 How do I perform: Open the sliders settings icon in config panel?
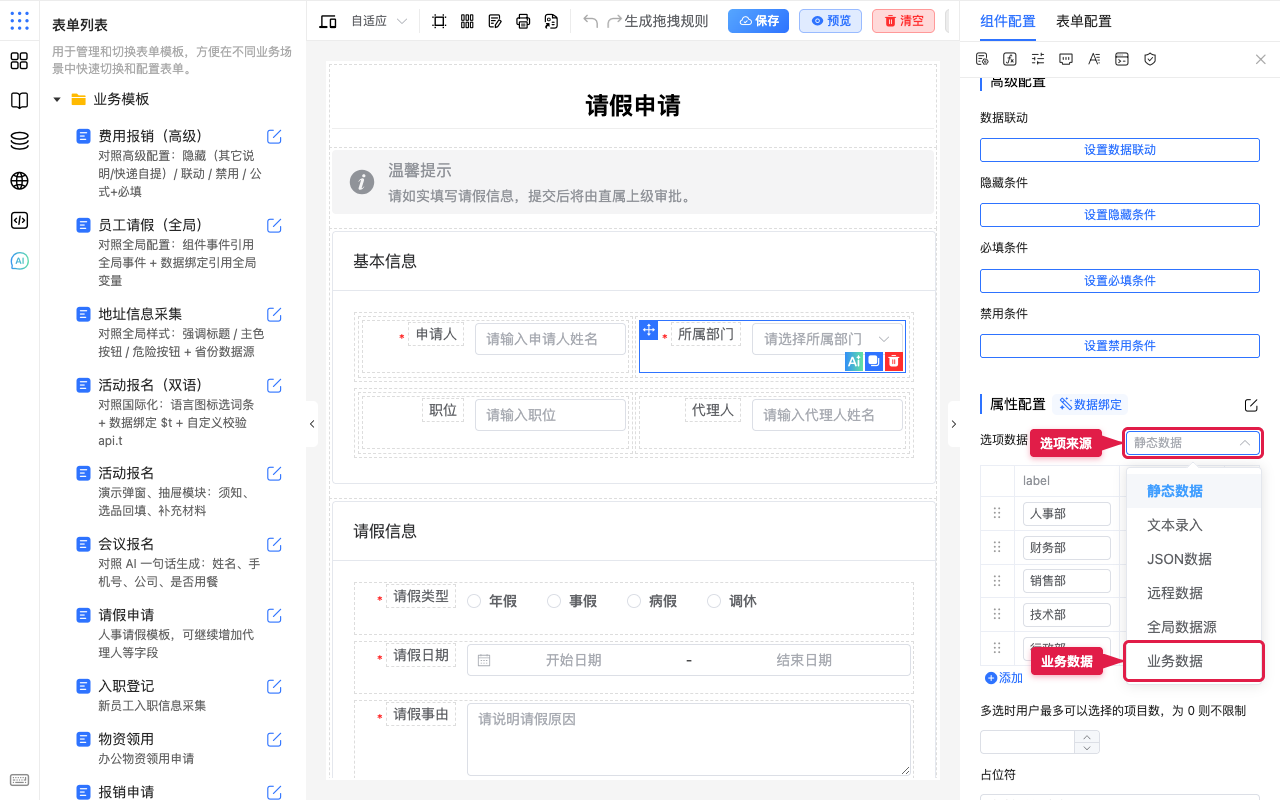1038,59
